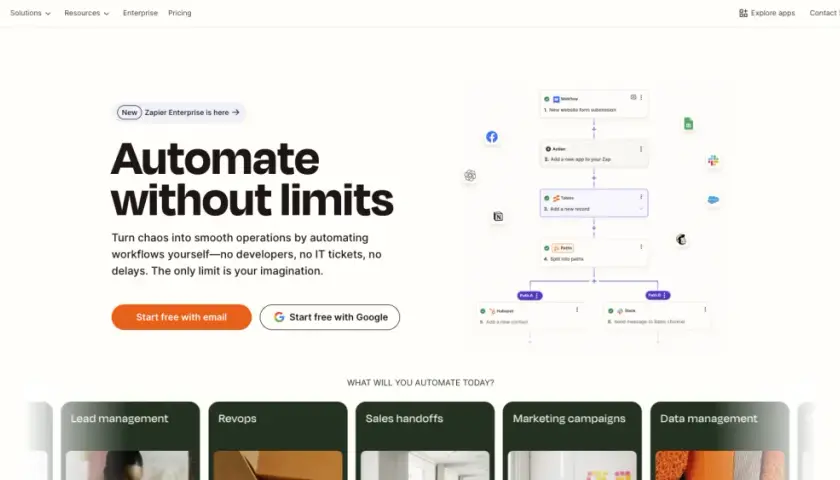Open the Sales handoffs card

click(x=425, y=441)
